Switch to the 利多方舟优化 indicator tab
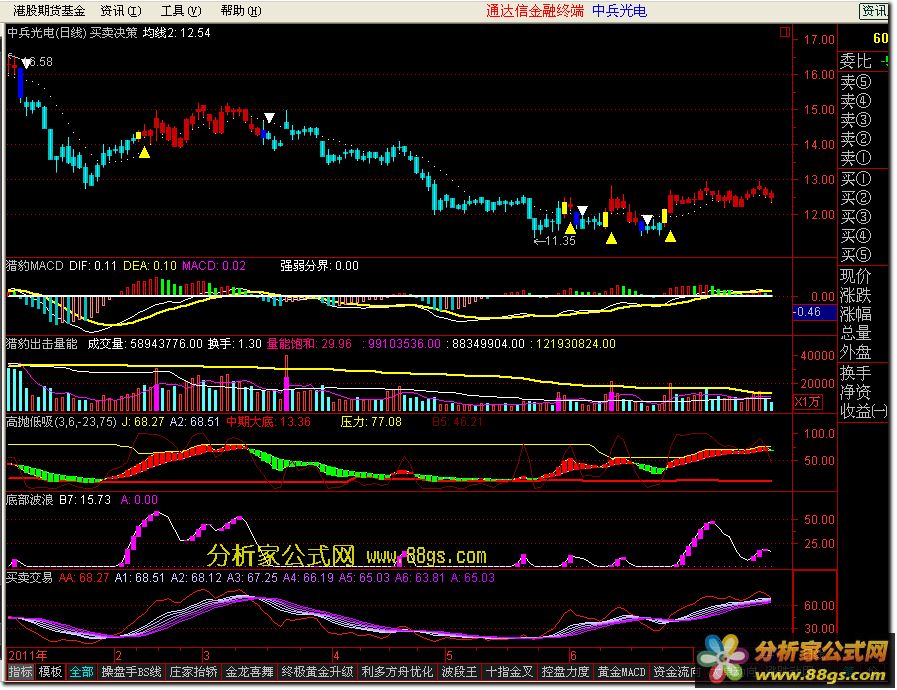Image resolution: width=897 pixels, height=690 pixels. [x=397, y=672]
